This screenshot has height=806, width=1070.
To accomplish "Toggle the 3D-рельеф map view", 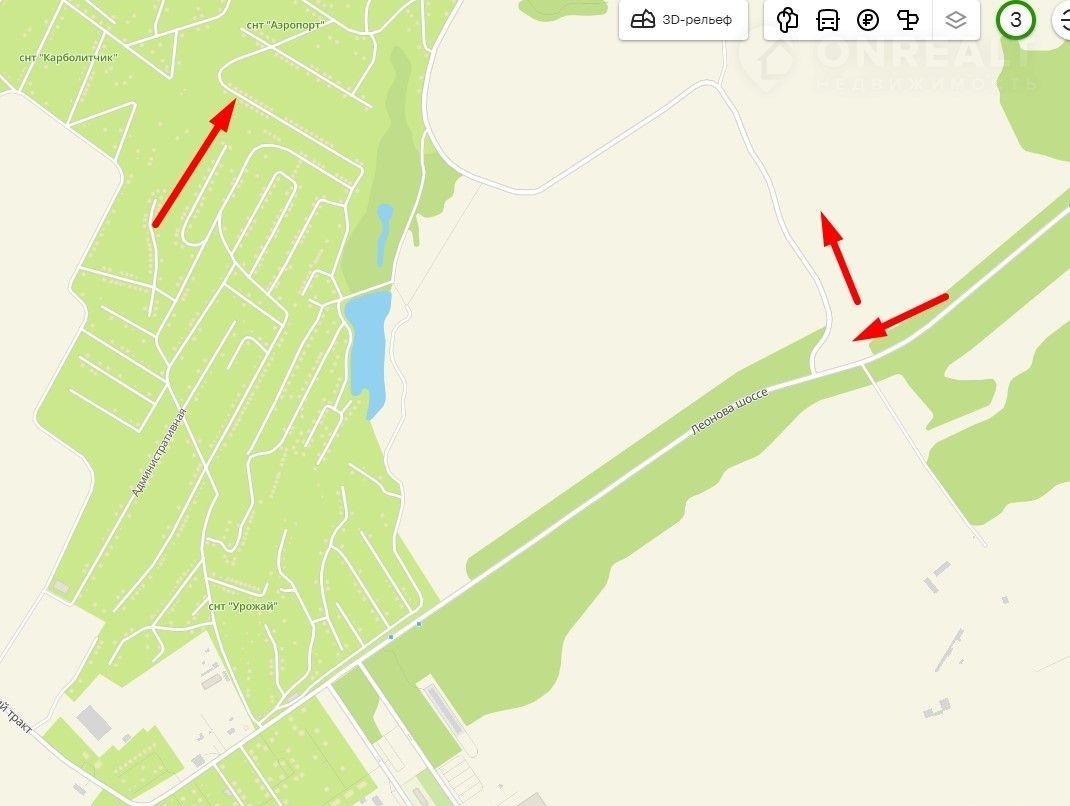I will pyautogui.click(x=683, y=20).
